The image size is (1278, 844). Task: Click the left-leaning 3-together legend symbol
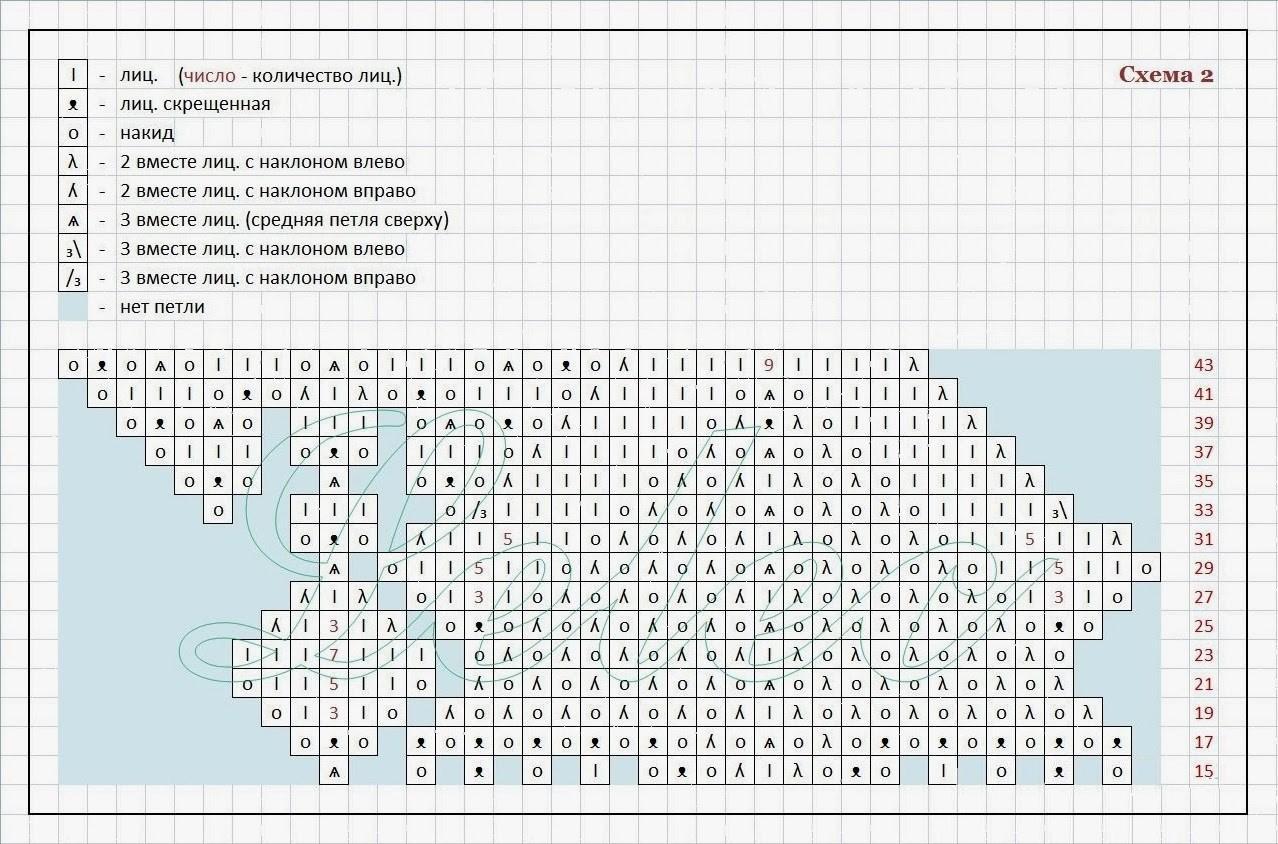pyautogui.click(x=73, y=249)
